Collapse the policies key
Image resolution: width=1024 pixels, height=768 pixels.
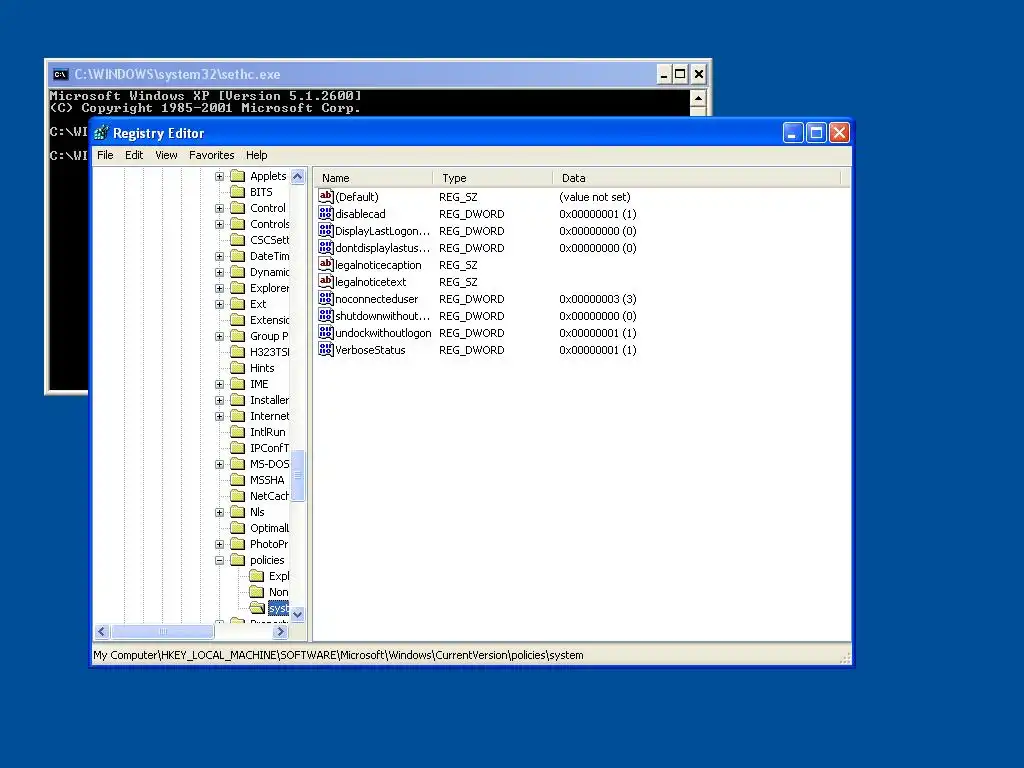tap(219, 560)
